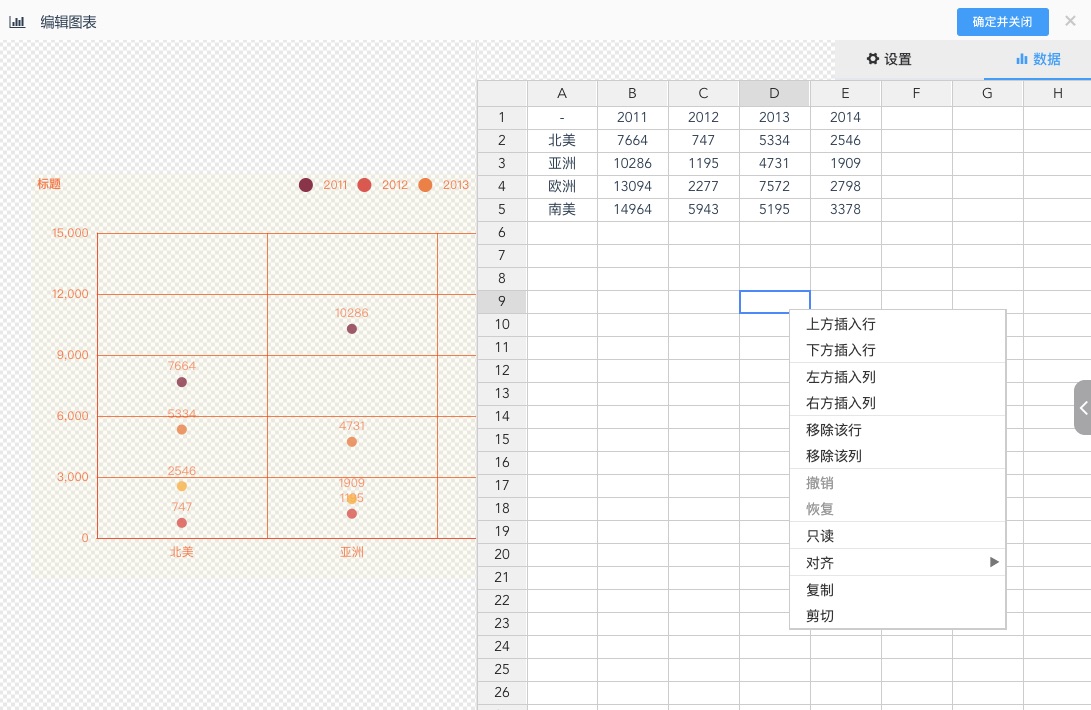The width and height of the screenshot is (1091, 710).
Task: Select 移除该行 in the context menu
Action: pyautogui.click(x=833, y=430)
